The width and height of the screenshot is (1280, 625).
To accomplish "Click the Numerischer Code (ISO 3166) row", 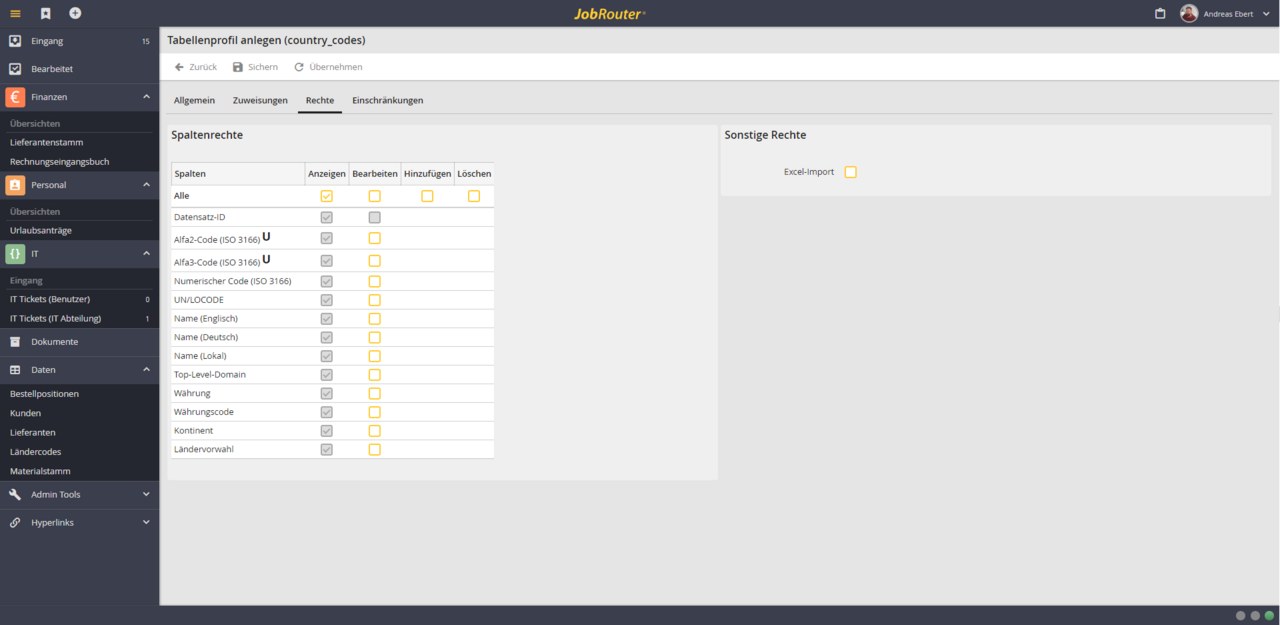I will pos(332,281).
